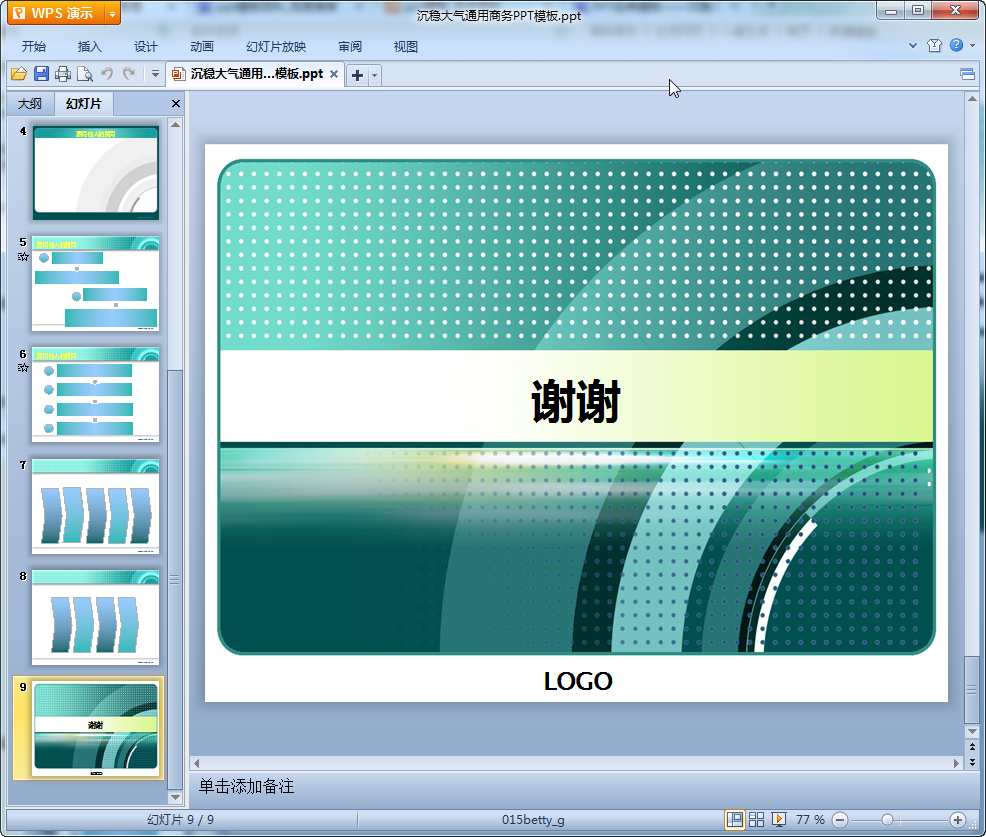Select the 沉稳大气通用...模板.ppt document tab

pyautogui.click(x=255, y=74)
